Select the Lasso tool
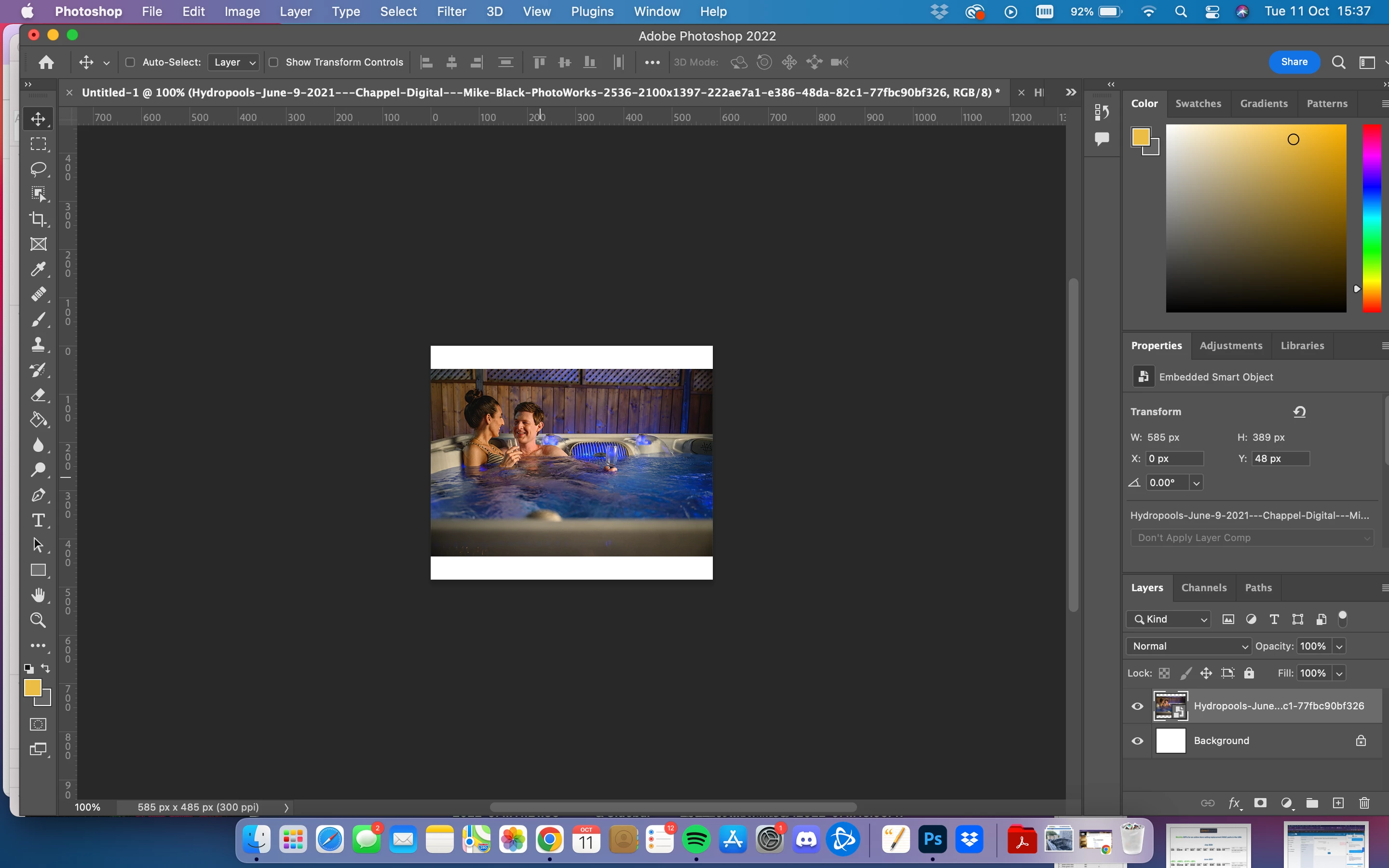 click(x=39, y=169)
